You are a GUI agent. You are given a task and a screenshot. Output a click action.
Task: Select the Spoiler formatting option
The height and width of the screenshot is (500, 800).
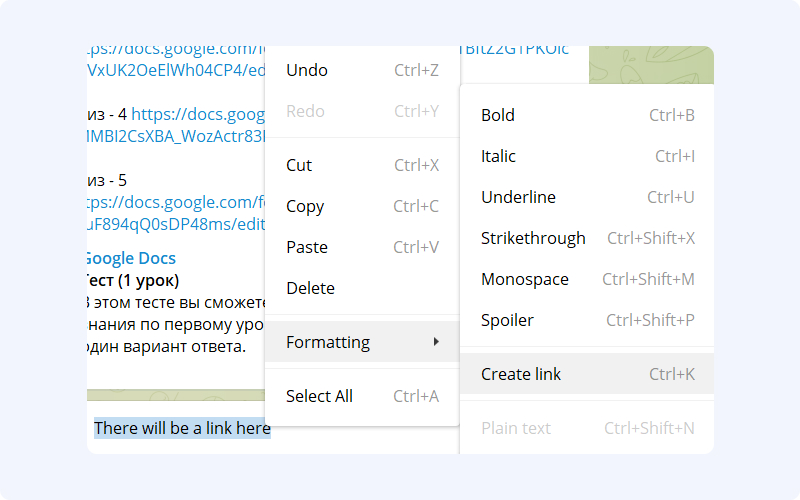(587, 320)
